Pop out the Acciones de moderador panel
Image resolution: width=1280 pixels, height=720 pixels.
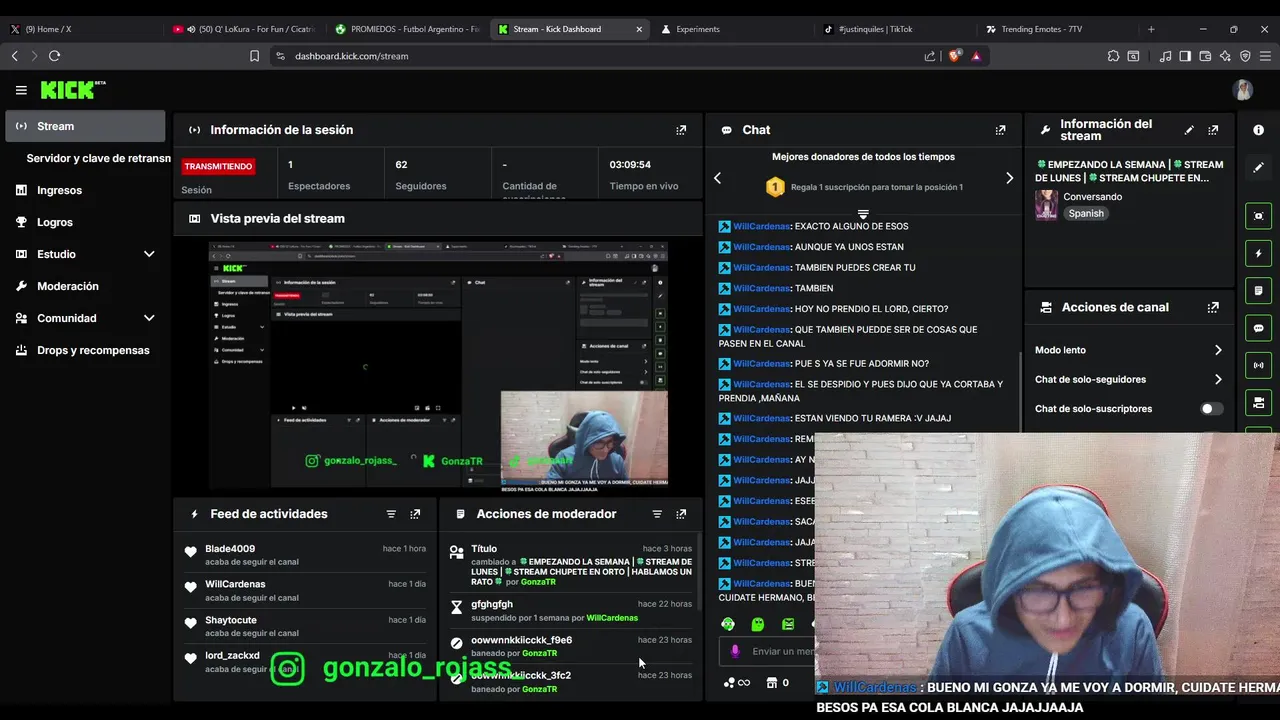[x=681, y=514]
